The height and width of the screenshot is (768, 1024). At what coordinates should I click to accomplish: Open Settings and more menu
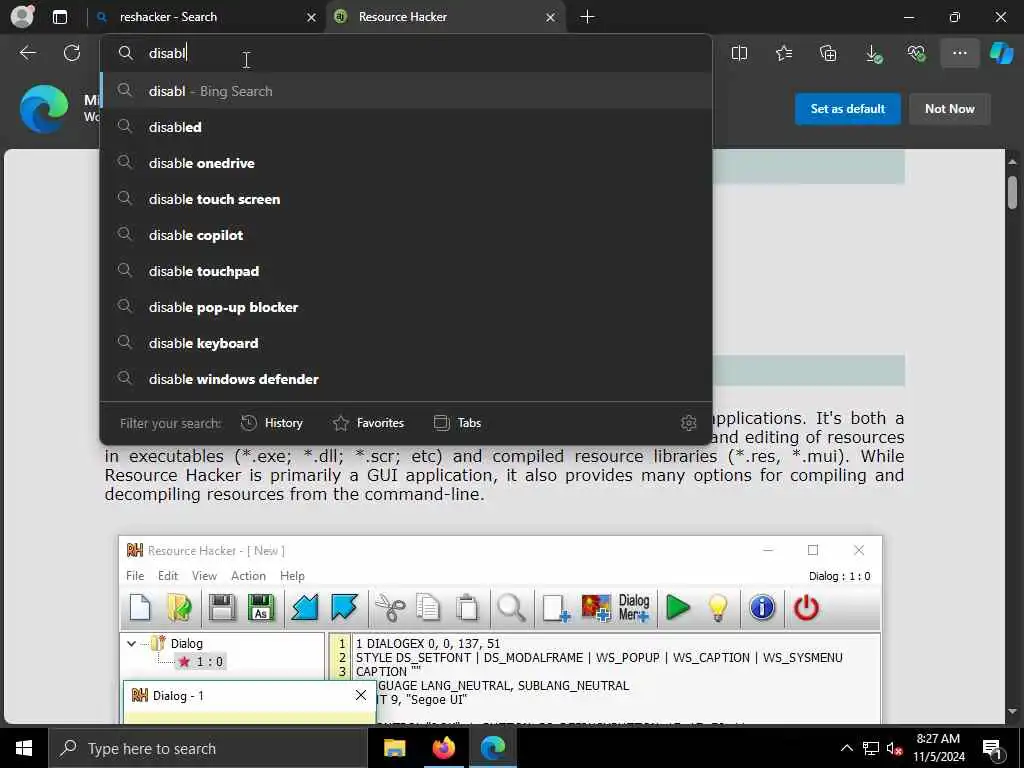point(959,54)
